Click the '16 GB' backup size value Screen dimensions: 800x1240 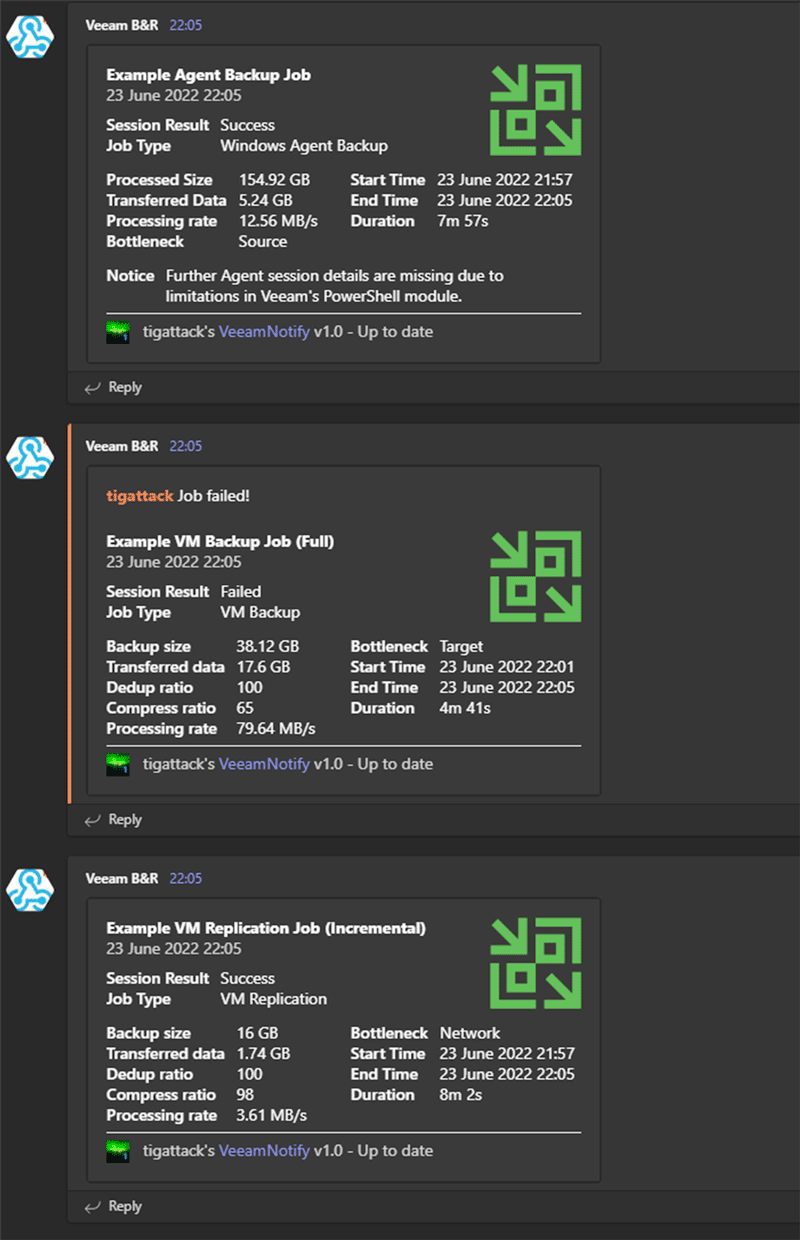click(x=260, y=1033)
